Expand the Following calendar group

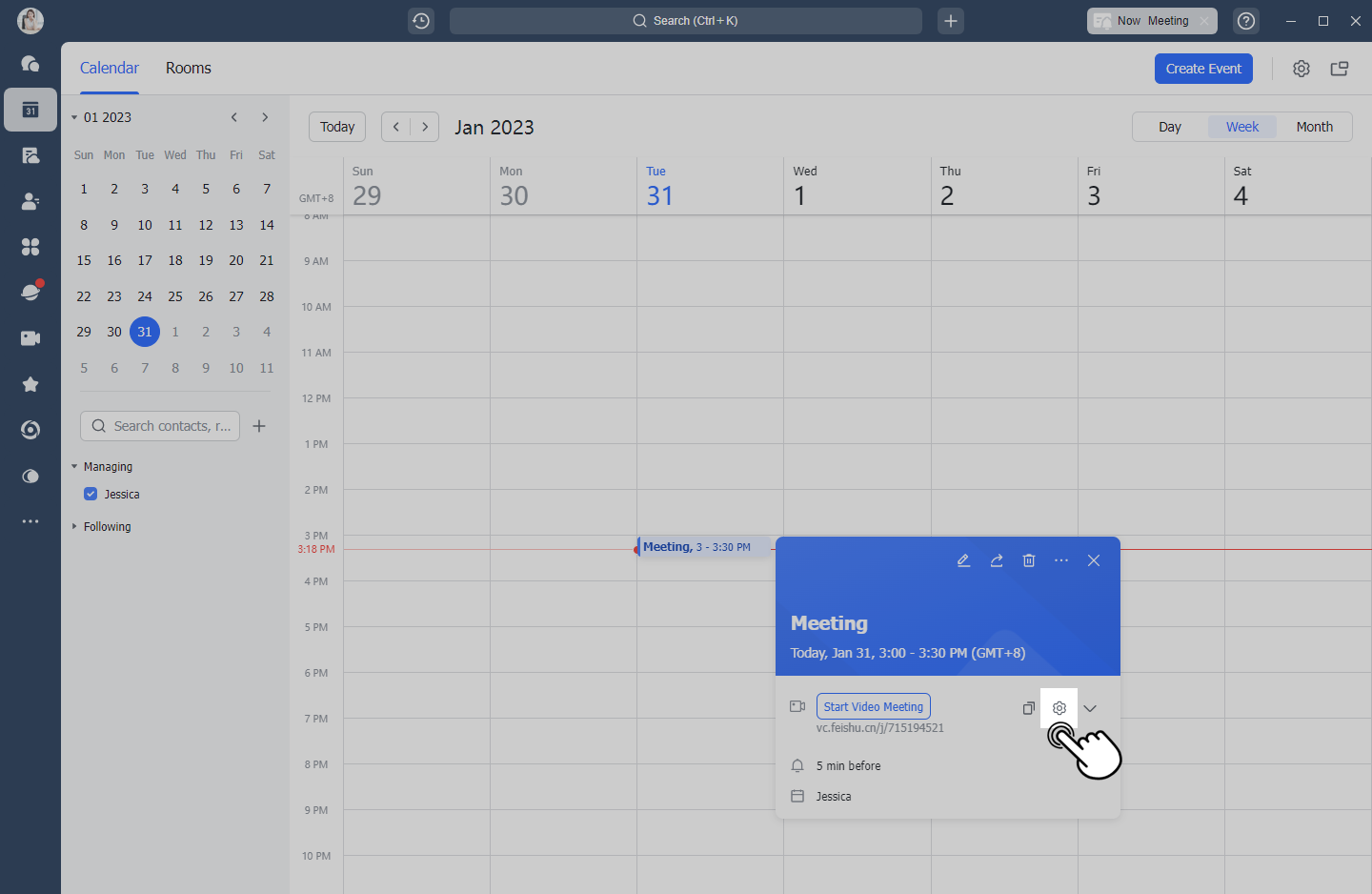point(74,526)
